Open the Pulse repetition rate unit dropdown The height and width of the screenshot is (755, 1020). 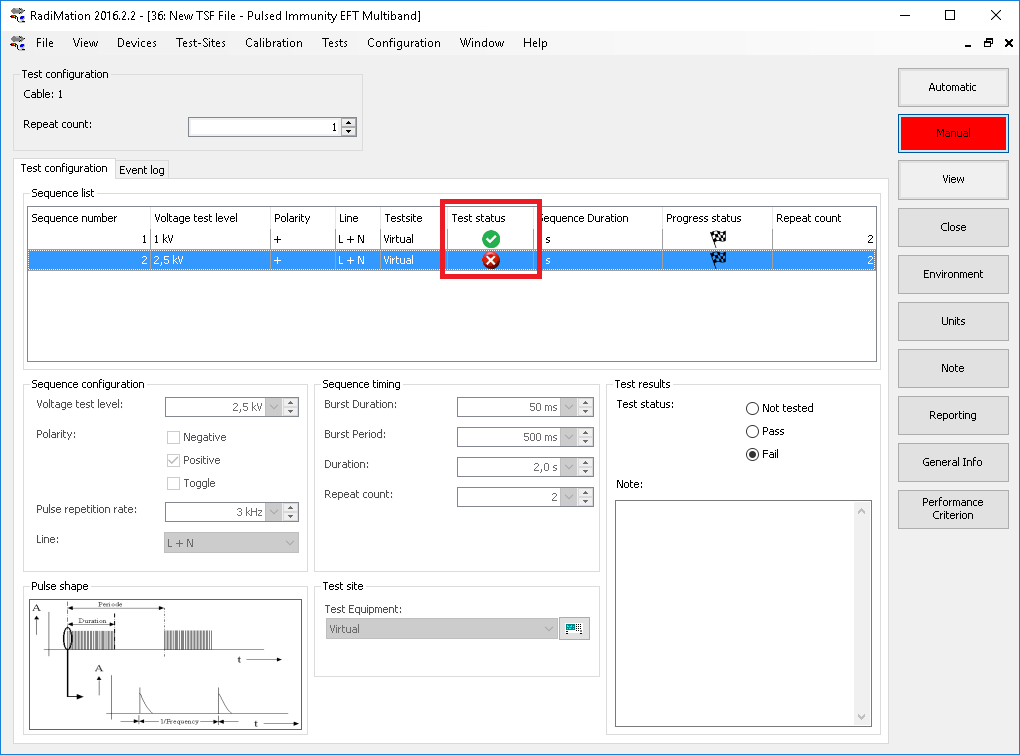click(x=275, y=512)
